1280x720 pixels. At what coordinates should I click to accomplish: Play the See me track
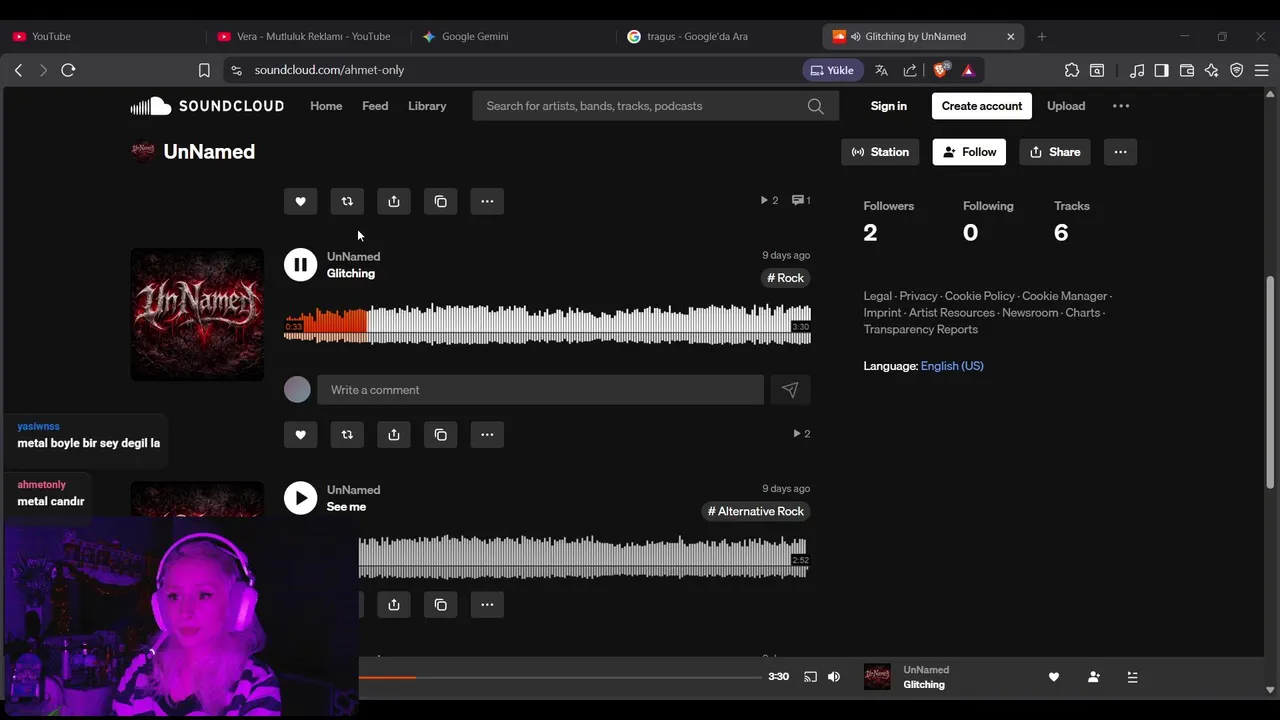300,498
